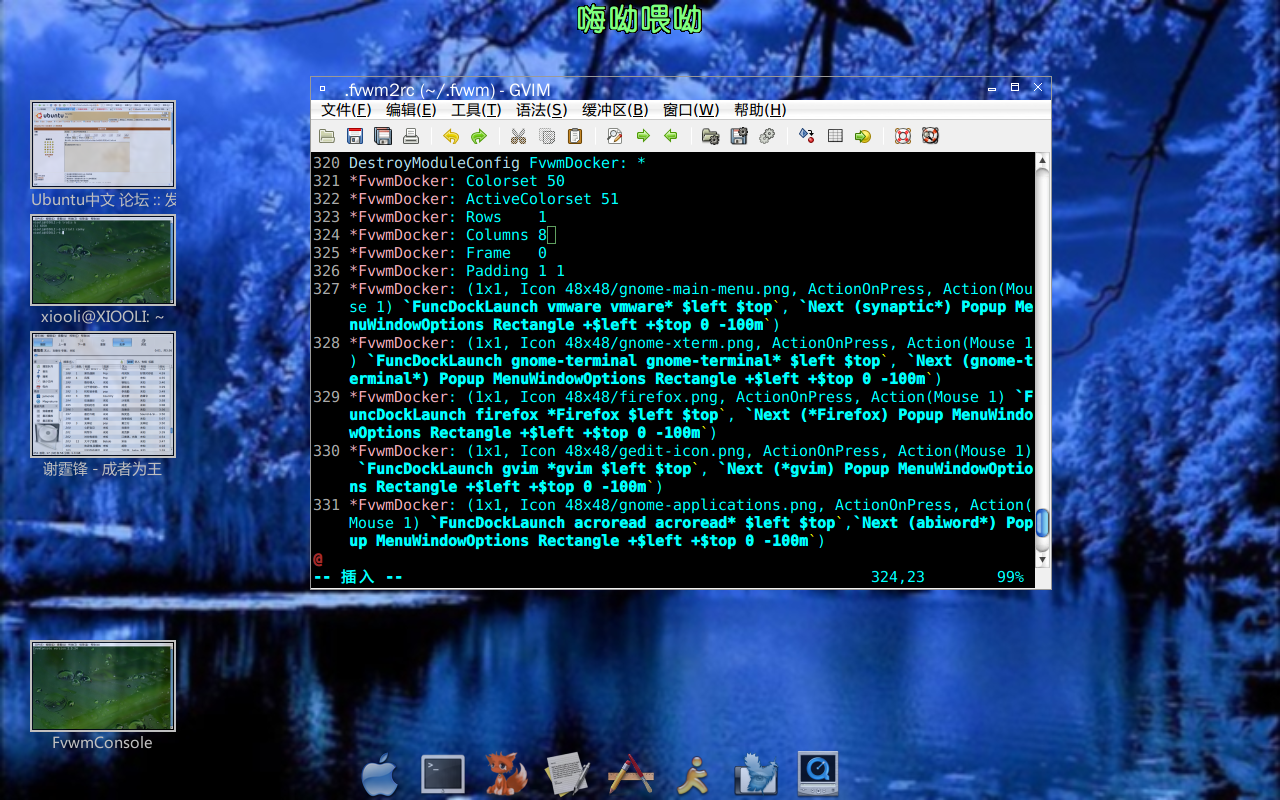This screenshot has height=800, width=1280.
Task: Open the text editor dock icon
Action: pos(567,774)
